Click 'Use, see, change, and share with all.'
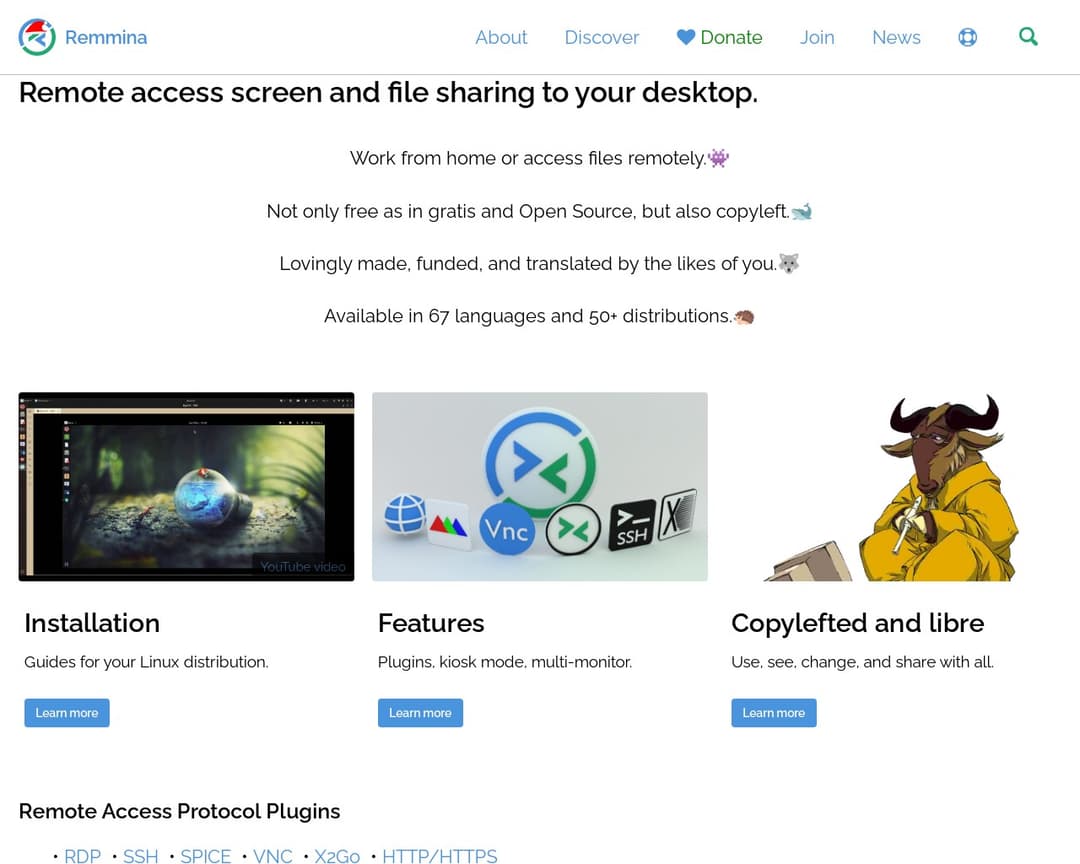The image size is (1080, 864). click(x=862, y=662)
